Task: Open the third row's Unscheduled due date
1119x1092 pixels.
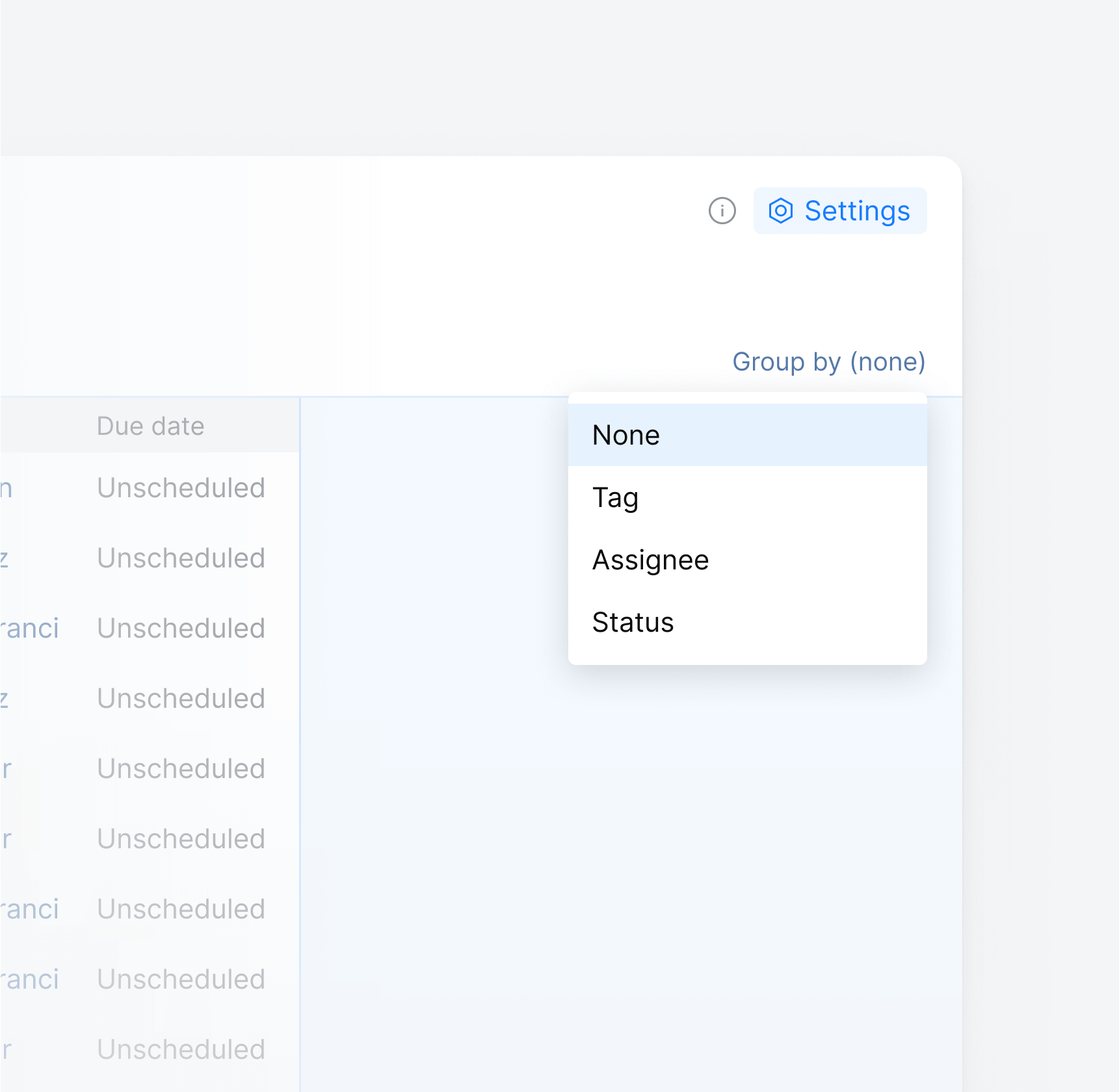Action: (181, 629)
